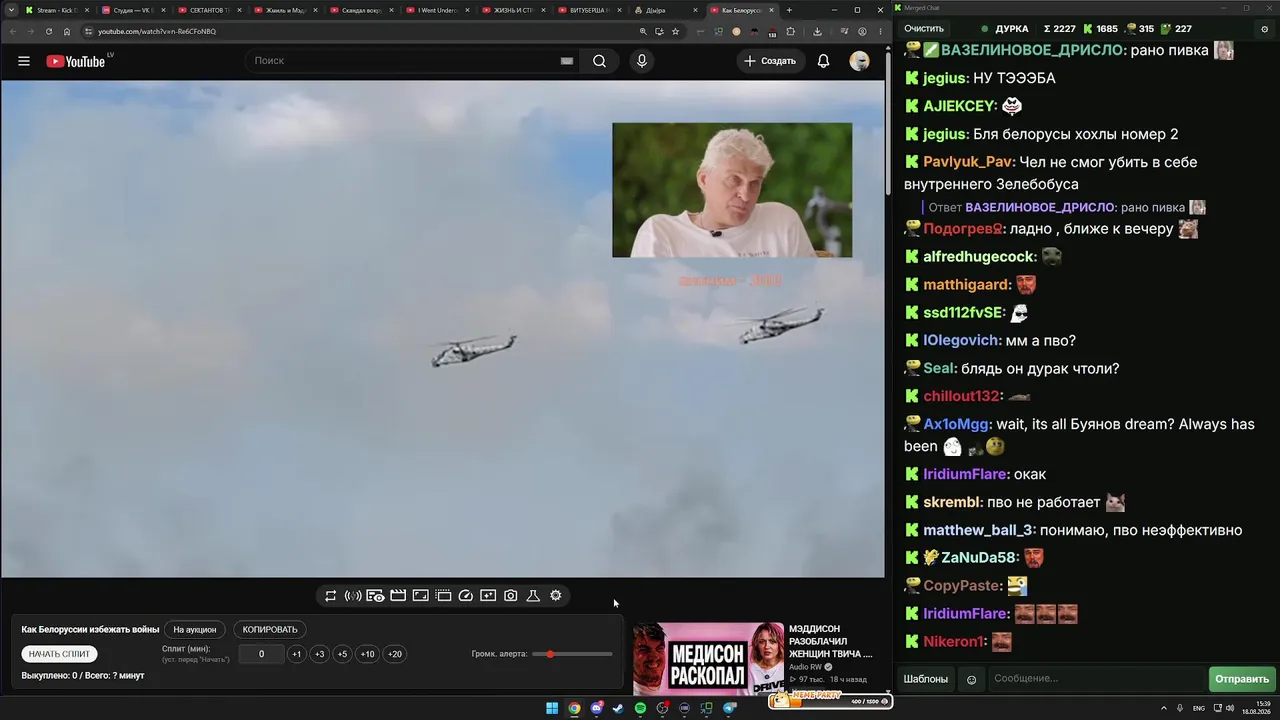Screen dimensions: 1280x720
Task: Start voice search with the microphone icon
Action: pyautogui.click(x=642, y=61)
